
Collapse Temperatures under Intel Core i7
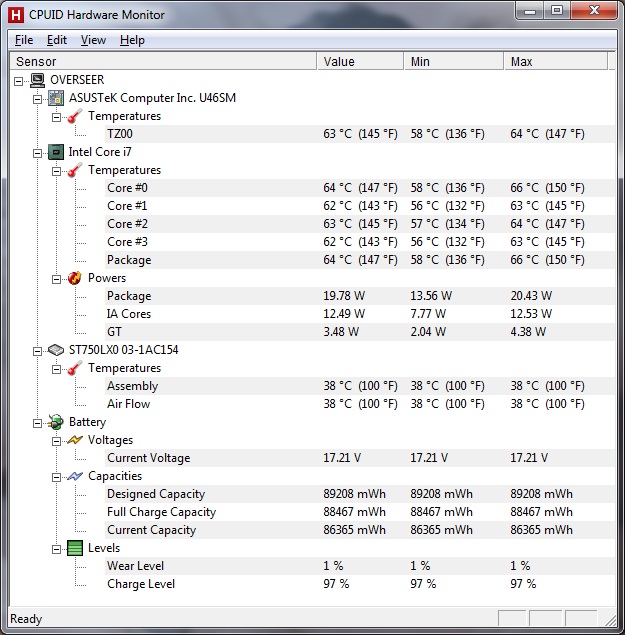click(x=56, y=171)
